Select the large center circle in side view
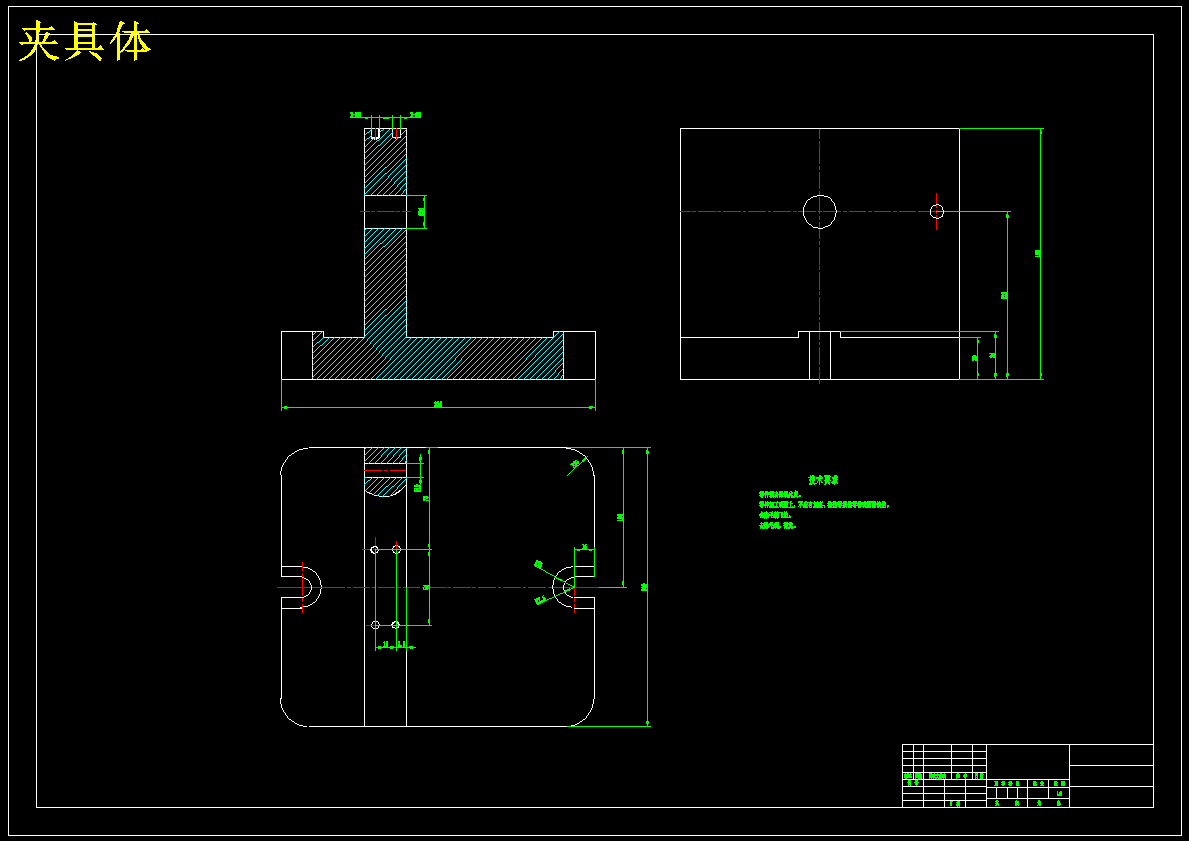This screenshot has width=1189, height=841. click(x=820, y=212)
